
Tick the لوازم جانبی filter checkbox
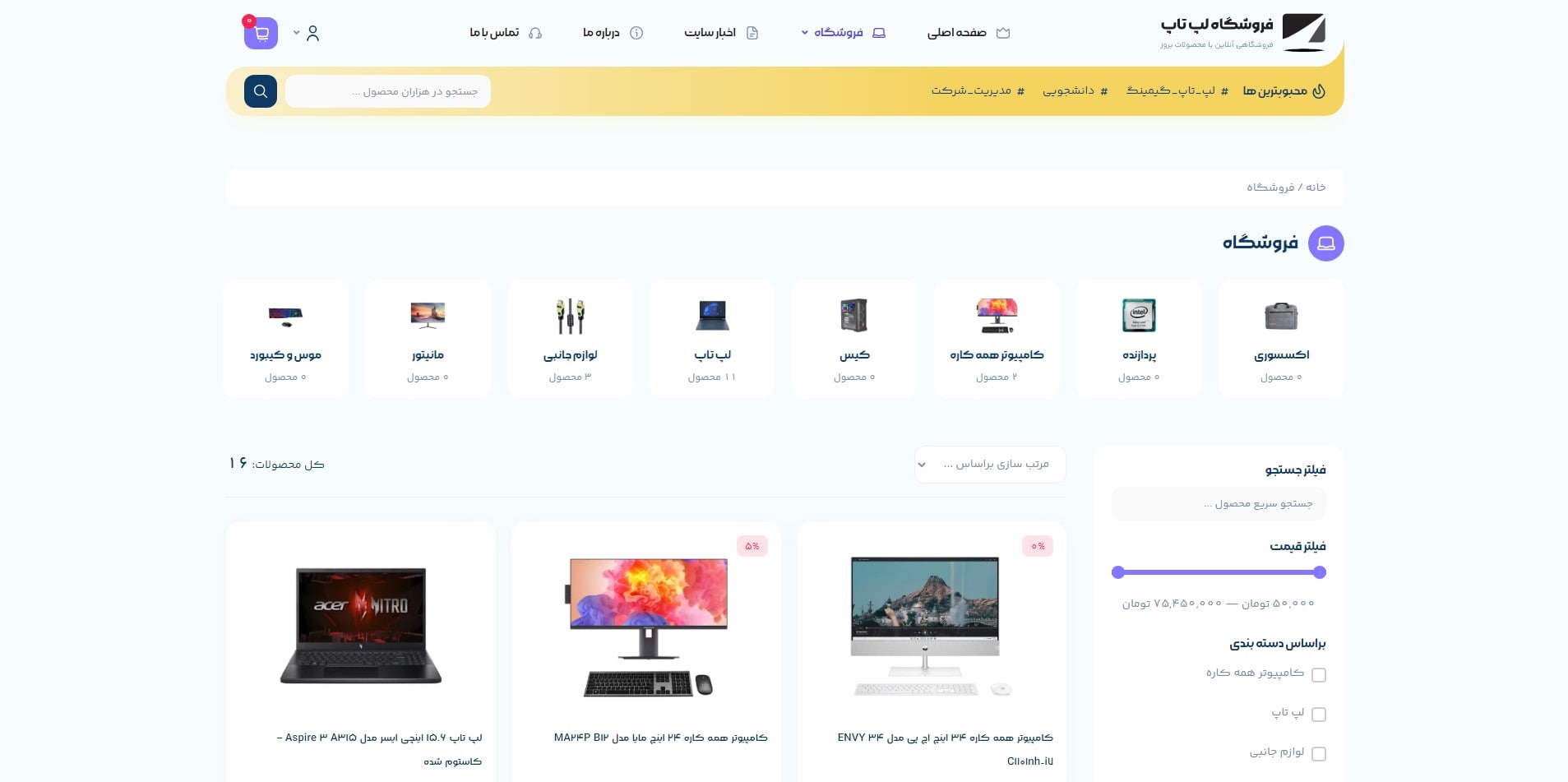click(x=1319, y=754)
